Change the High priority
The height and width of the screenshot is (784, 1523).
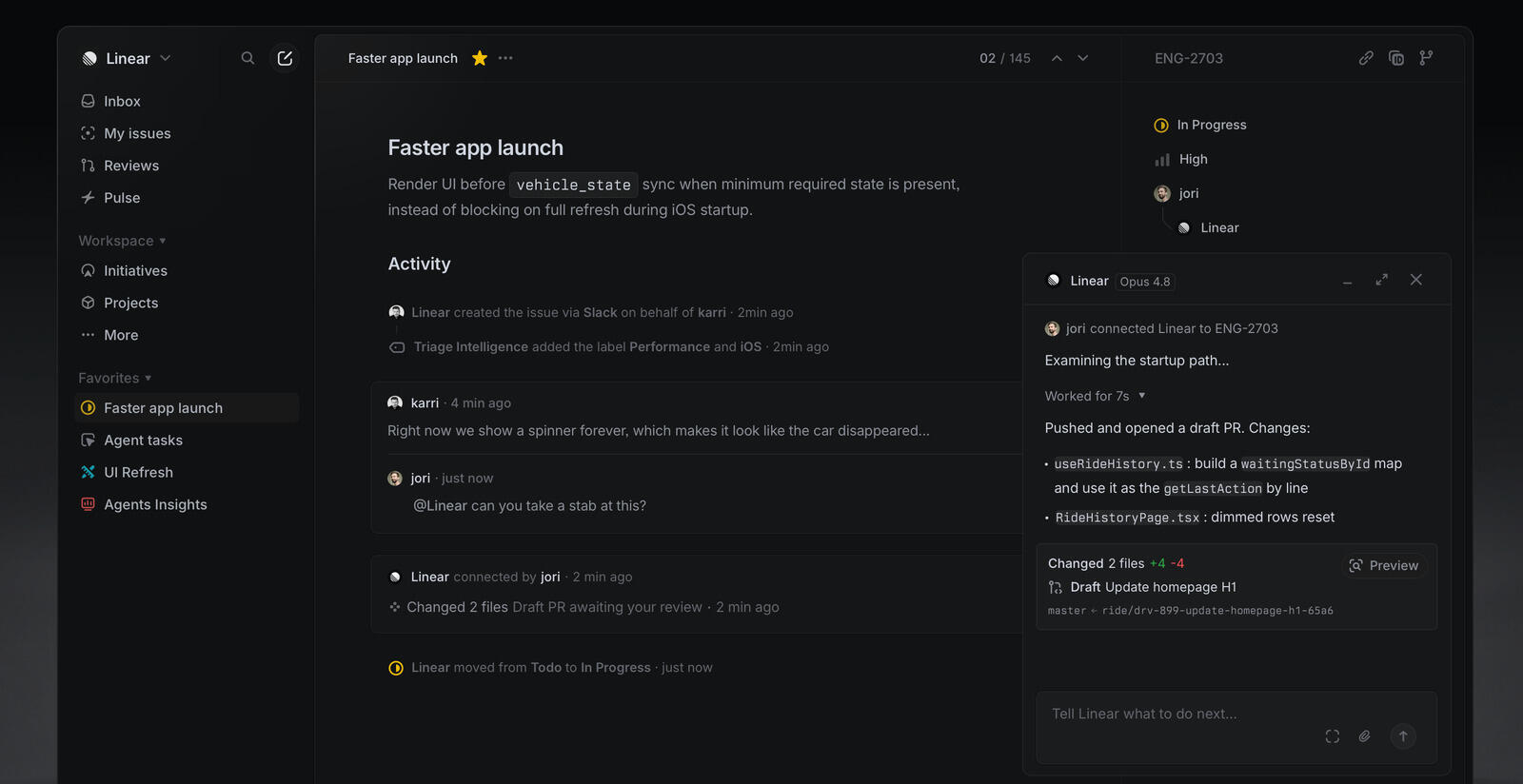point(1181,159)
